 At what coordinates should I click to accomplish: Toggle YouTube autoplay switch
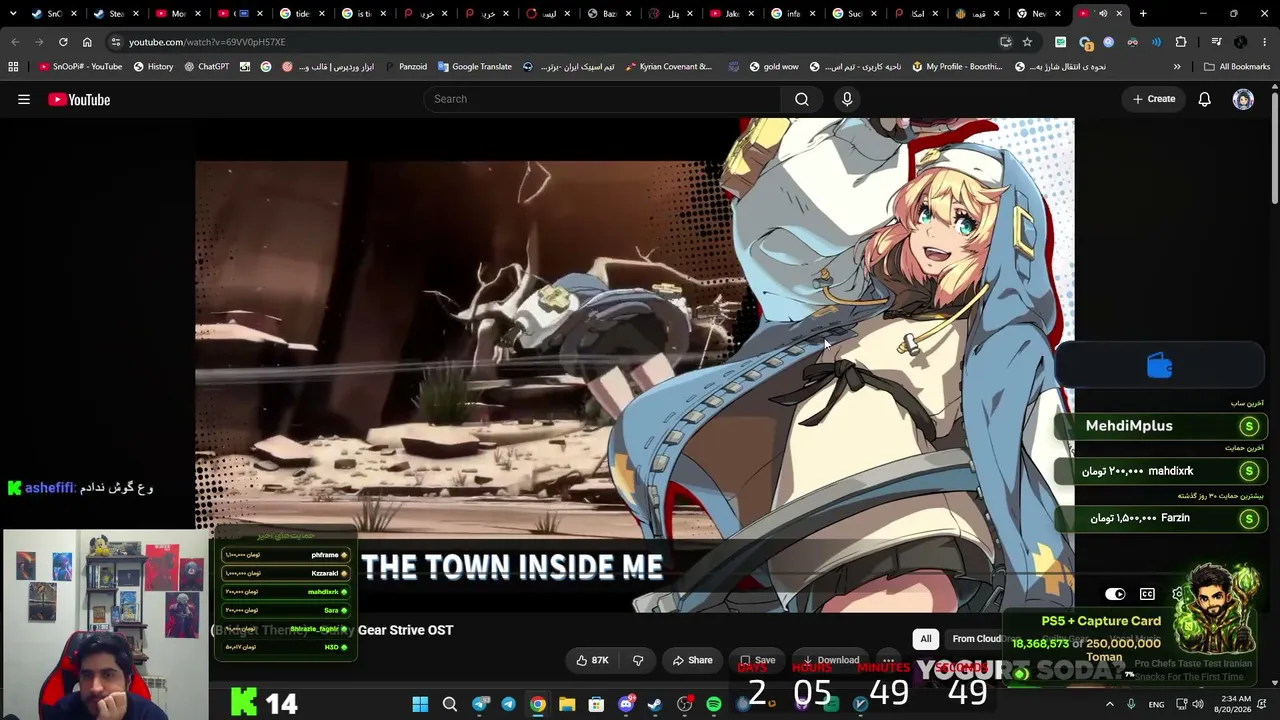[1115, 594]
